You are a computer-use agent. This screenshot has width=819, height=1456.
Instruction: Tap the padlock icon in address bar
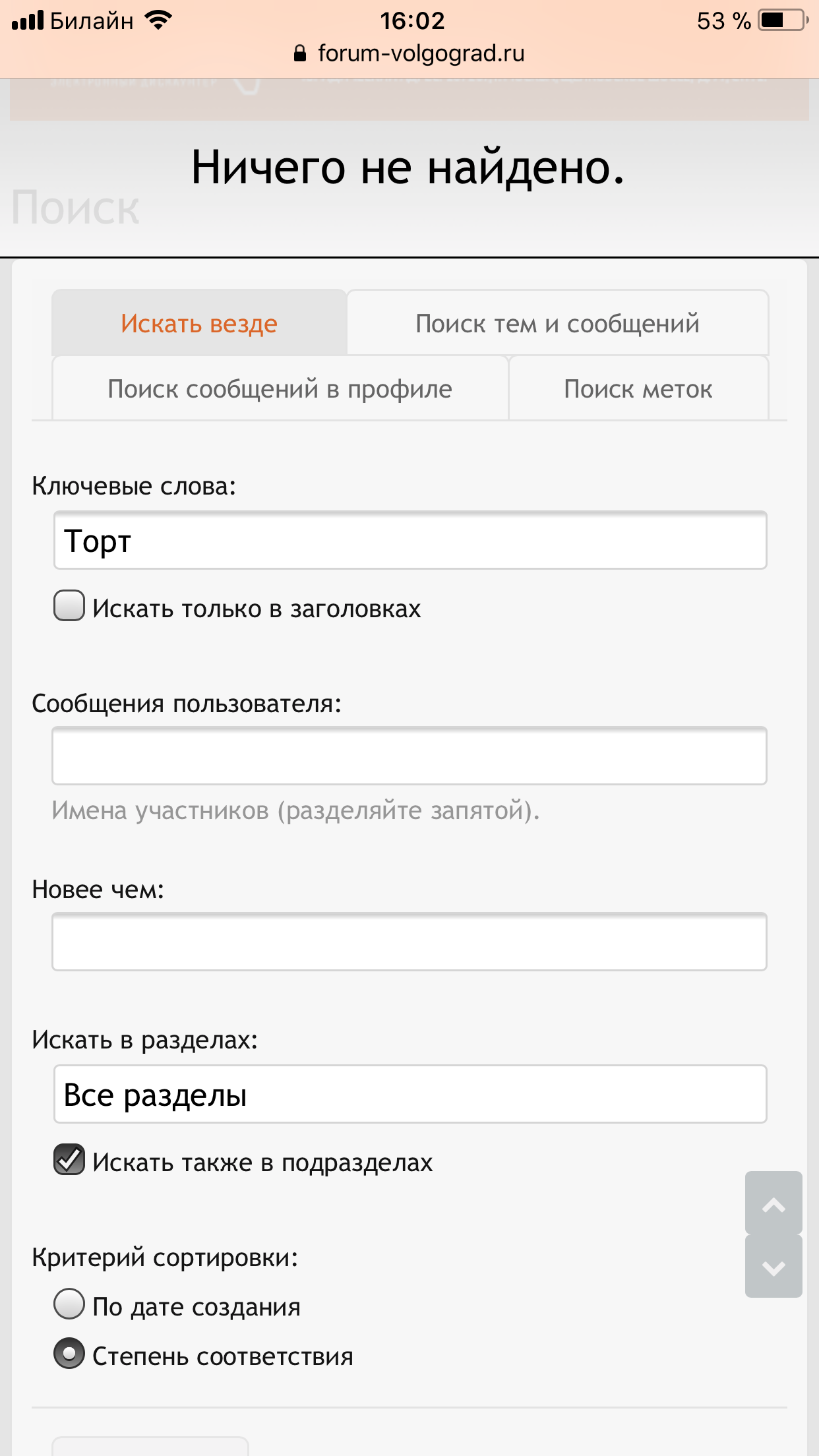pos(300,53)
